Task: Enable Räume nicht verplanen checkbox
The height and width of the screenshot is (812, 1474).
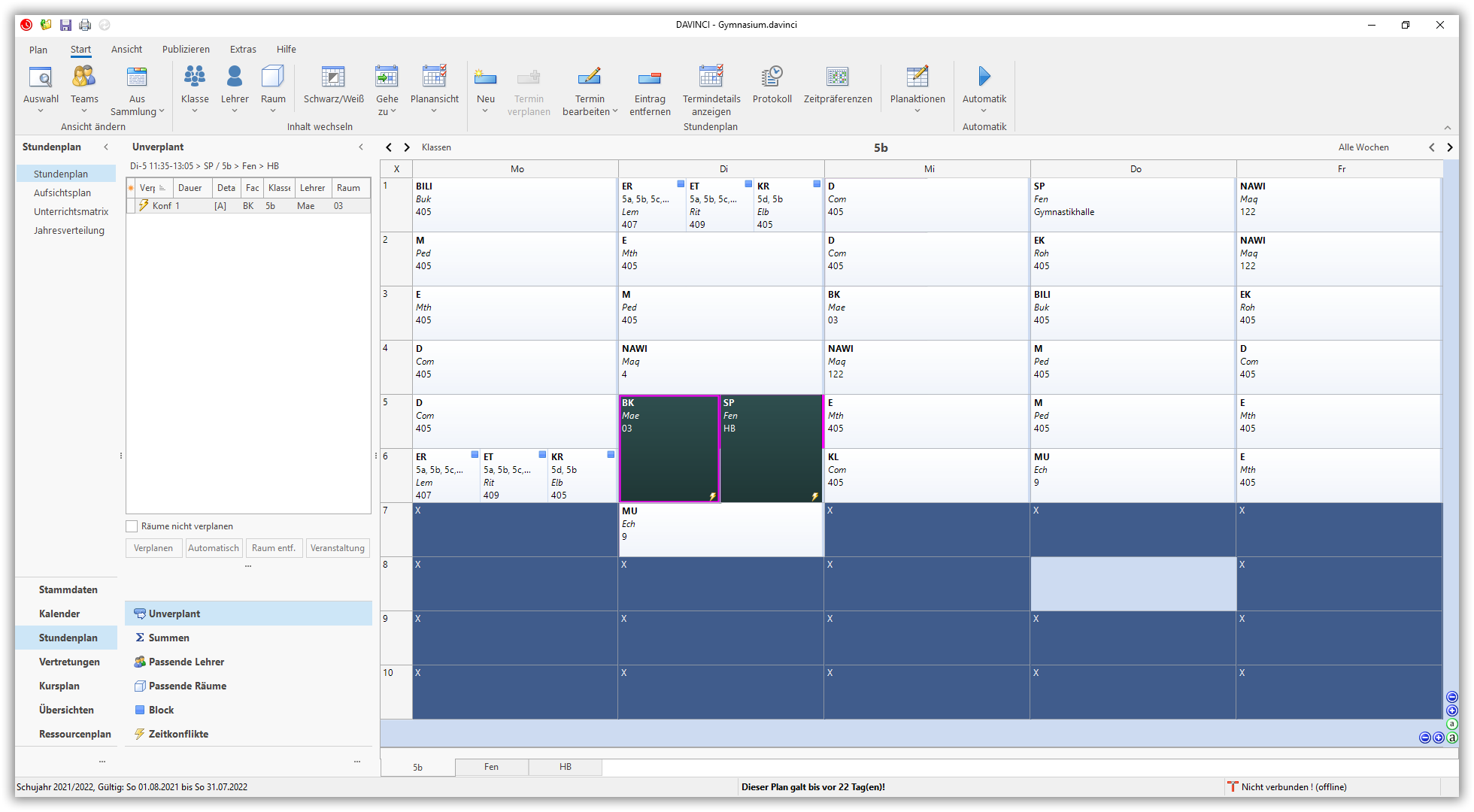Action: point(132,526)
